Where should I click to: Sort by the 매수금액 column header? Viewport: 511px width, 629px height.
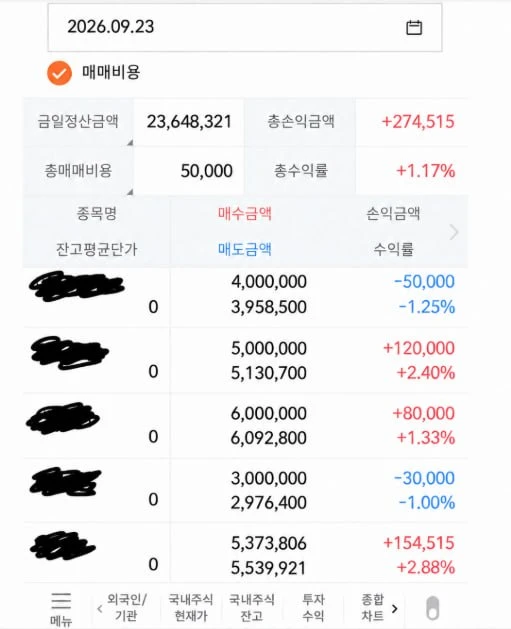[245, 213]
